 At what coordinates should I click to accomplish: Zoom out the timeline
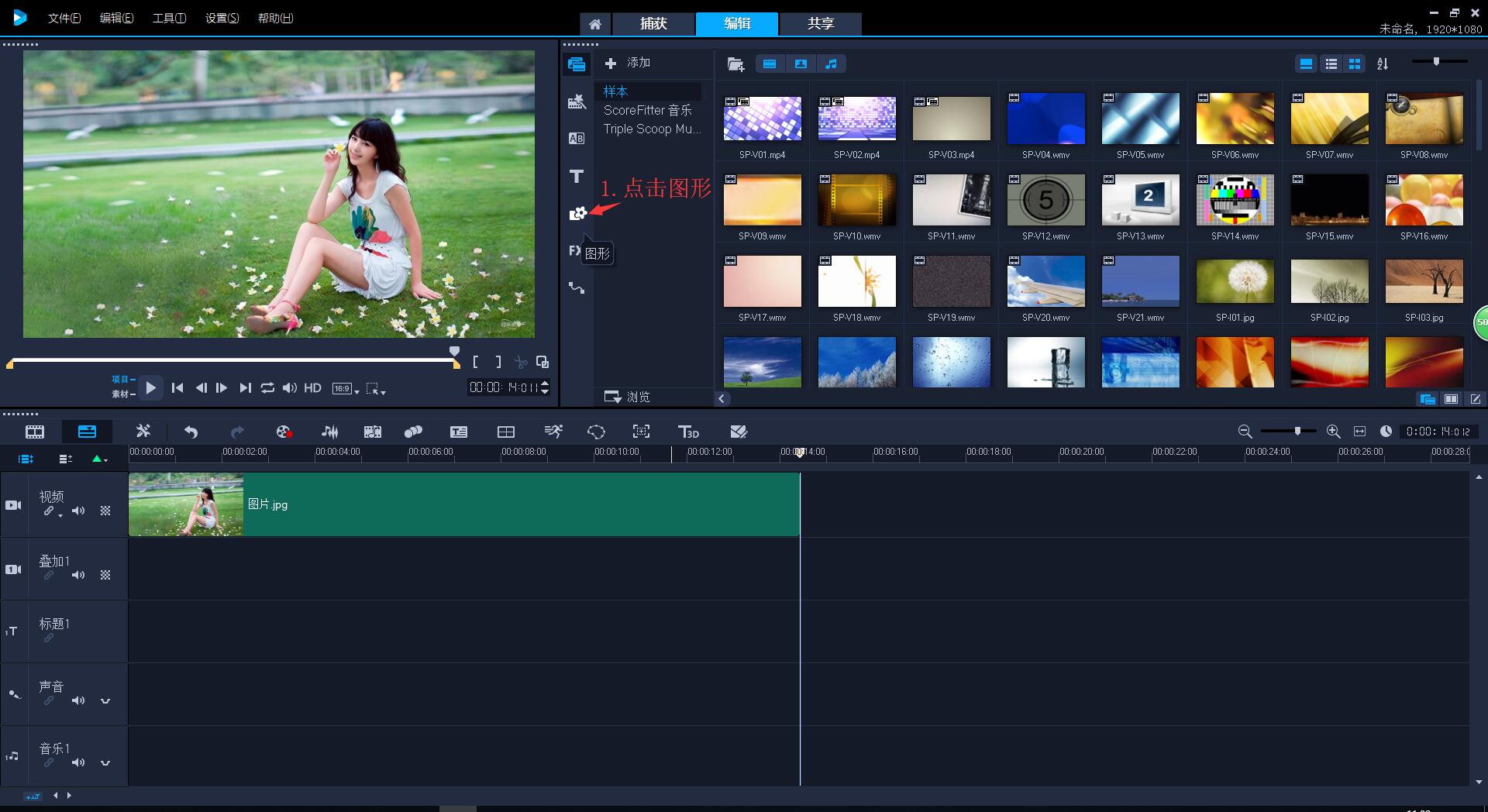(x=1245, y=432)
